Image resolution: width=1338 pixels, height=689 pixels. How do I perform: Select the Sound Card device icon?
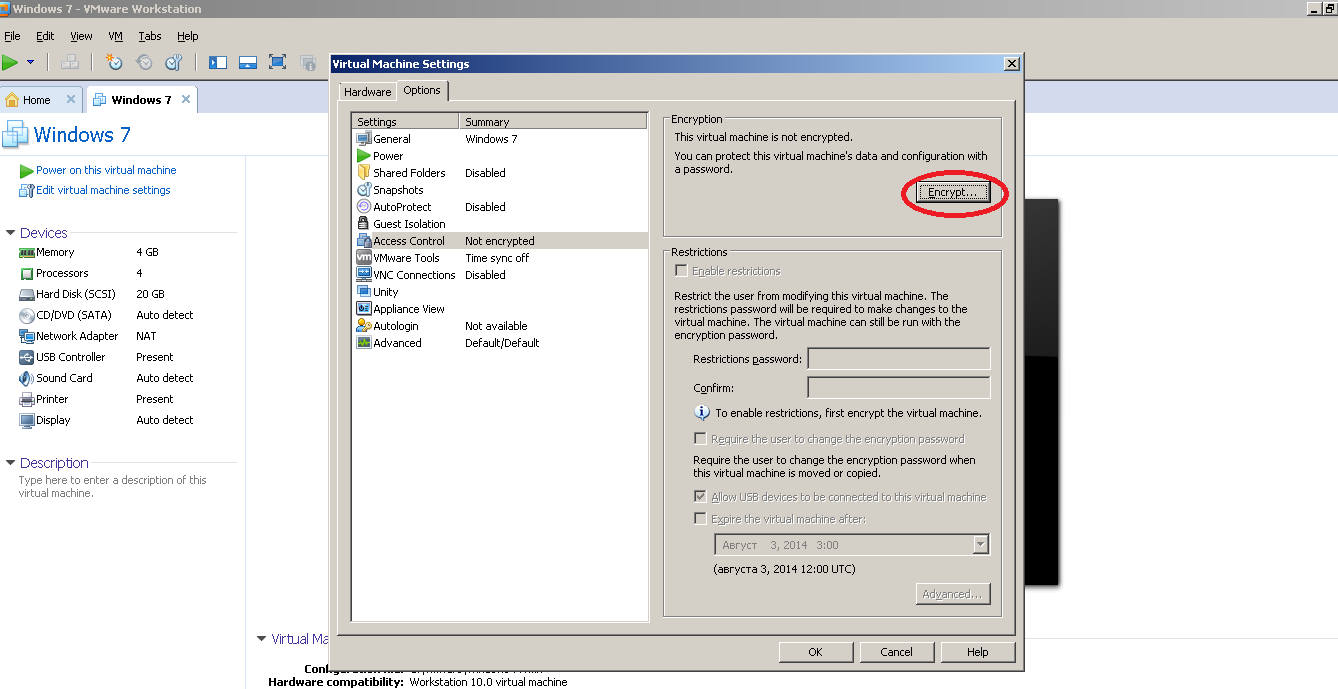27,379
